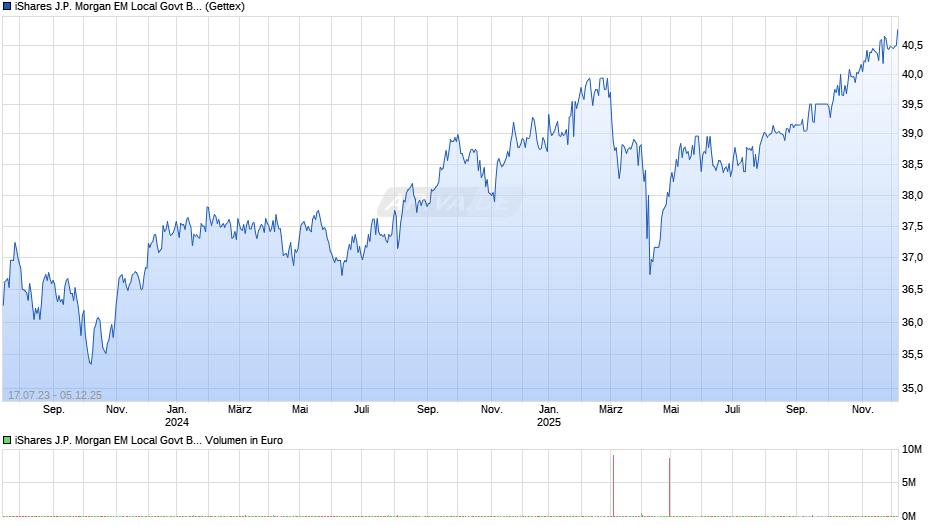Click the green legend square for volume
The height and width of the screenshot is (526, 940).
[7, 440]
